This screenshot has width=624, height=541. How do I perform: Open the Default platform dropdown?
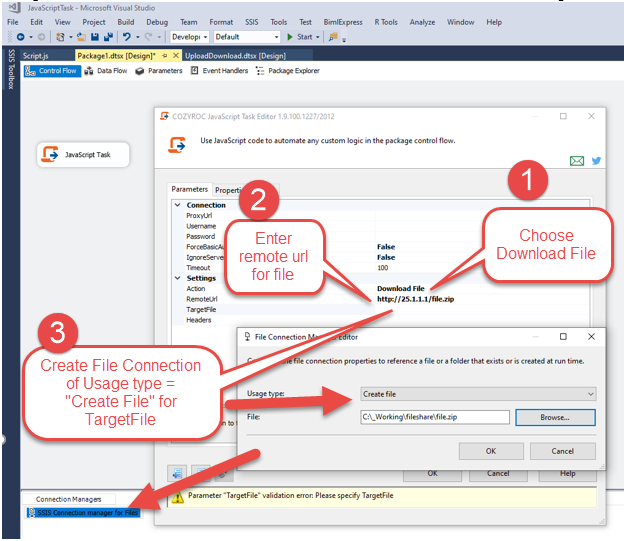(246, 37)
